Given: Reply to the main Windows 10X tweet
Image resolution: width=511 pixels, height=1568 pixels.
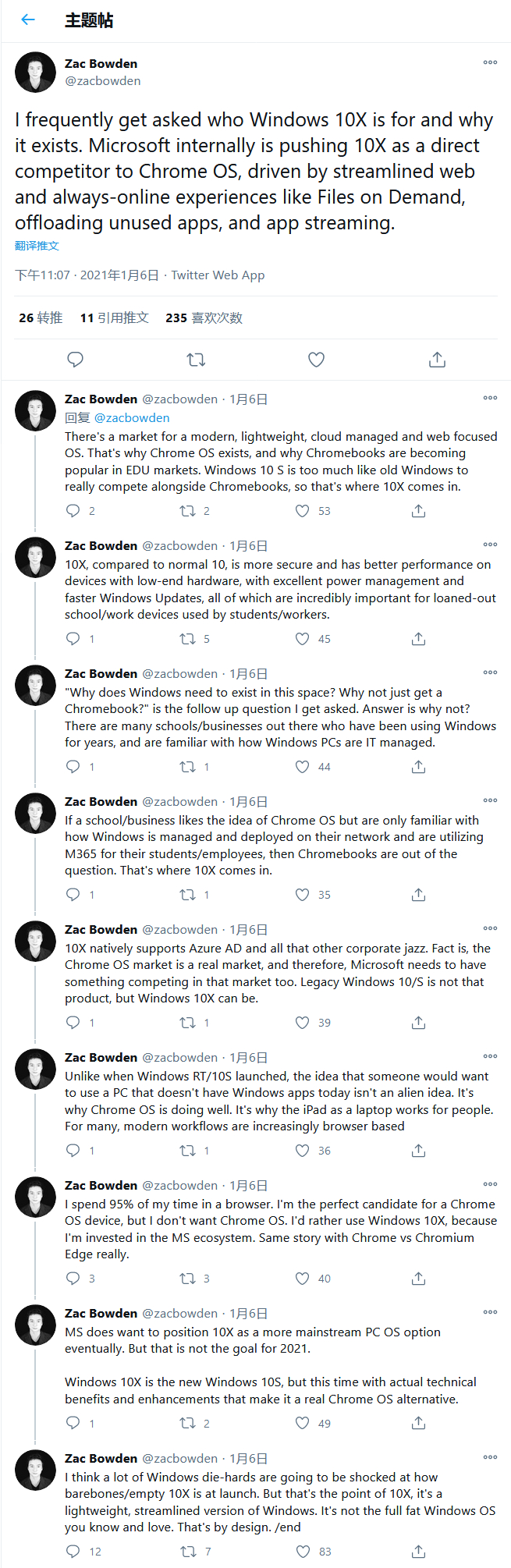Looking at the screenshot, I should 76,360.
